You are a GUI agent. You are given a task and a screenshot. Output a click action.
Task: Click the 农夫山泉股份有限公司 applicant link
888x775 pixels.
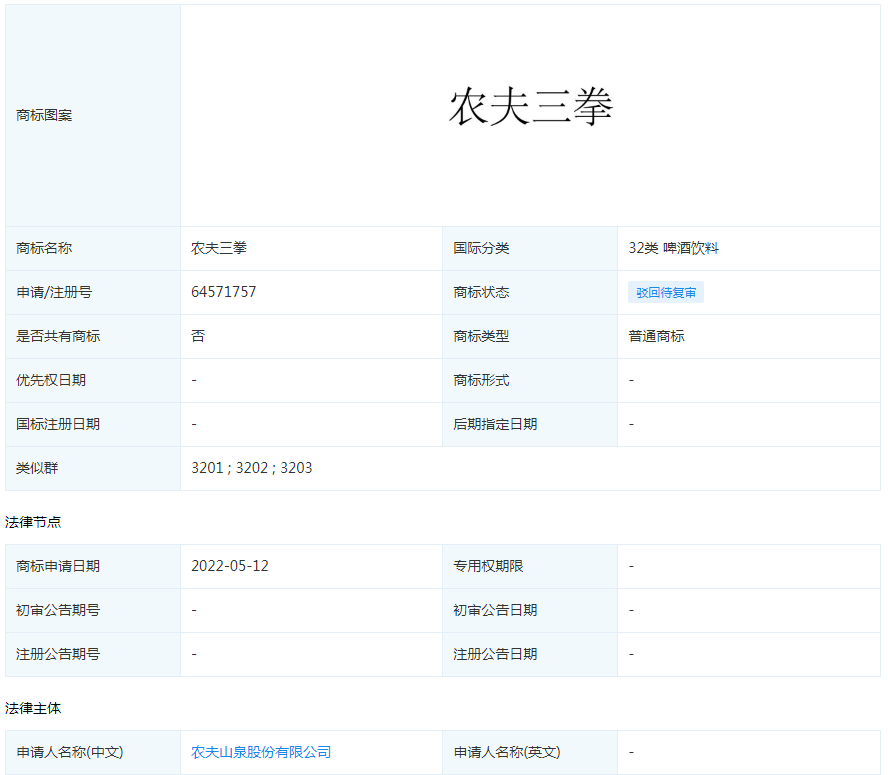point(261,752)
